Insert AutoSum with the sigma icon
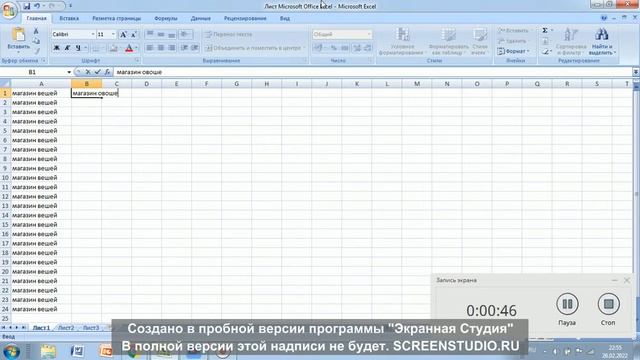Screen dimensions: 640x360 tap(544, 31)
